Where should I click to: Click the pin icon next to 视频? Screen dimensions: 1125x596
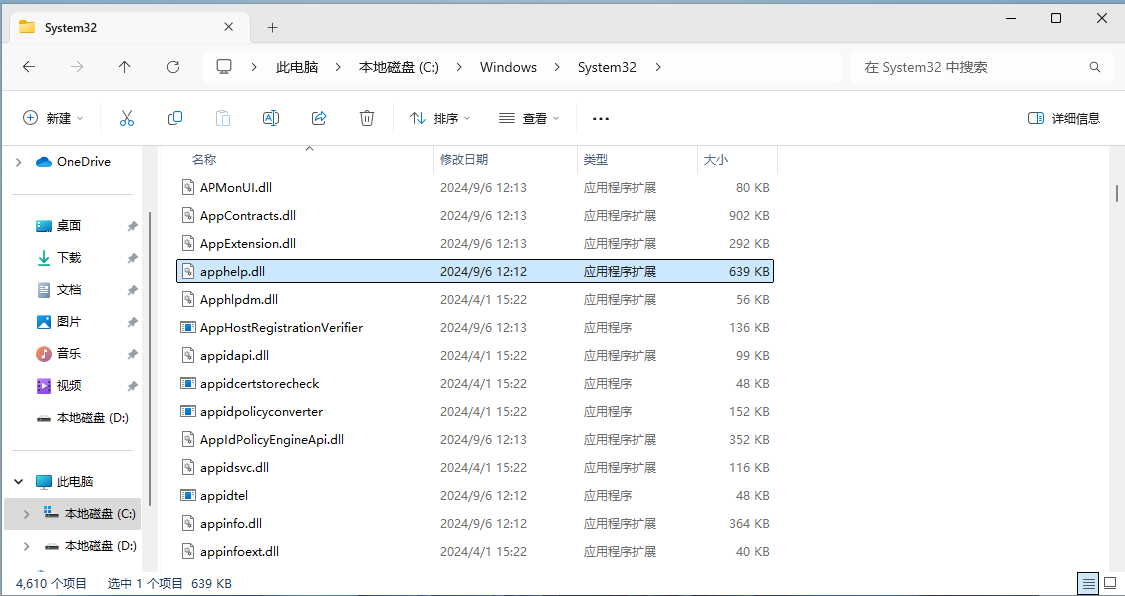tap(133, 386)
